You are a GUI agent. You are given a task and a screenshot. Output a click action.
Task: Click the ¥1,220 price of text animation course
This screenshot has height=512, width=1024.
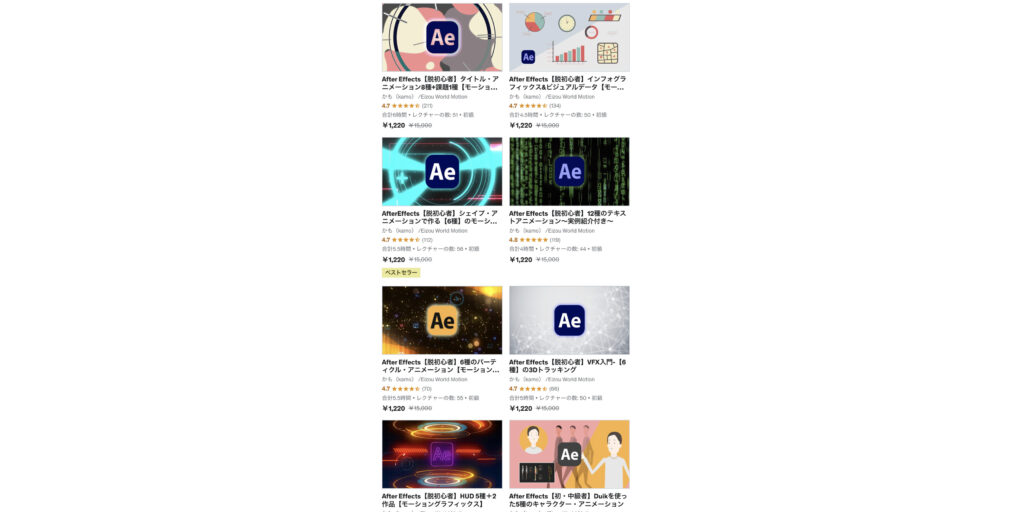[521, 259]
